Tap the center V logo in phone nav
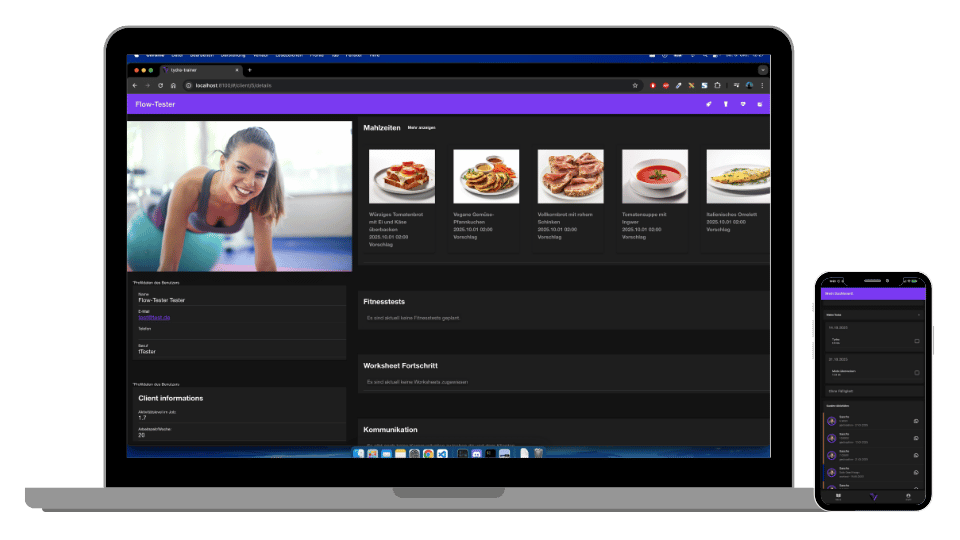Screen dimensions: 960x540 coord(874,497)
